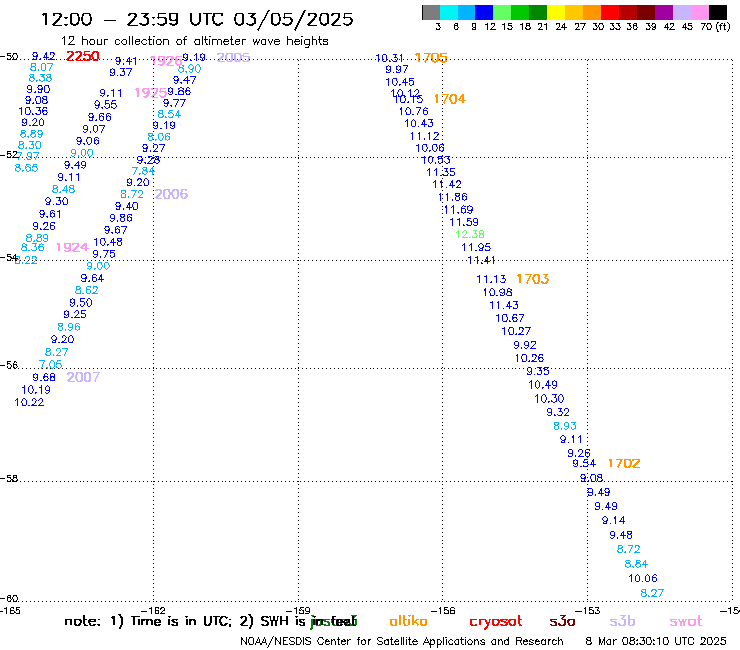Click the pink 1924 swot time label

coord(72,247)
